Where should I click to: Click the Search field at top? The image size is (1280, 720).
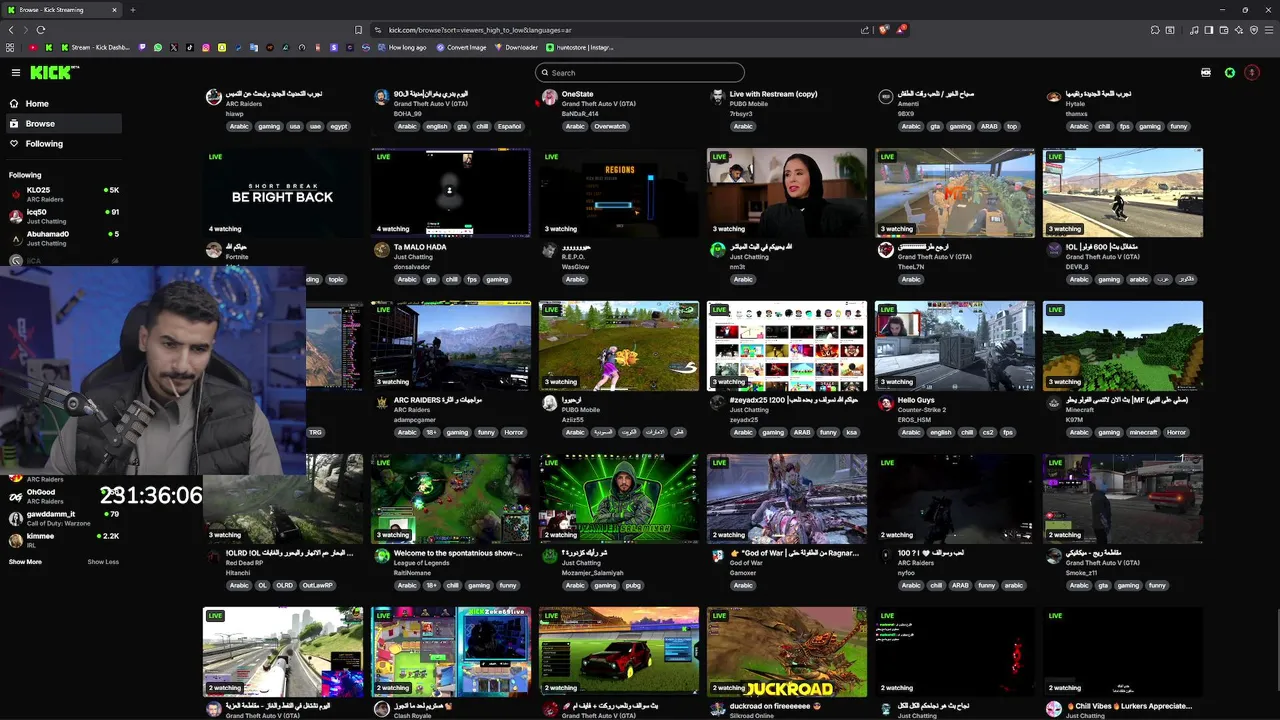point(640,72)
